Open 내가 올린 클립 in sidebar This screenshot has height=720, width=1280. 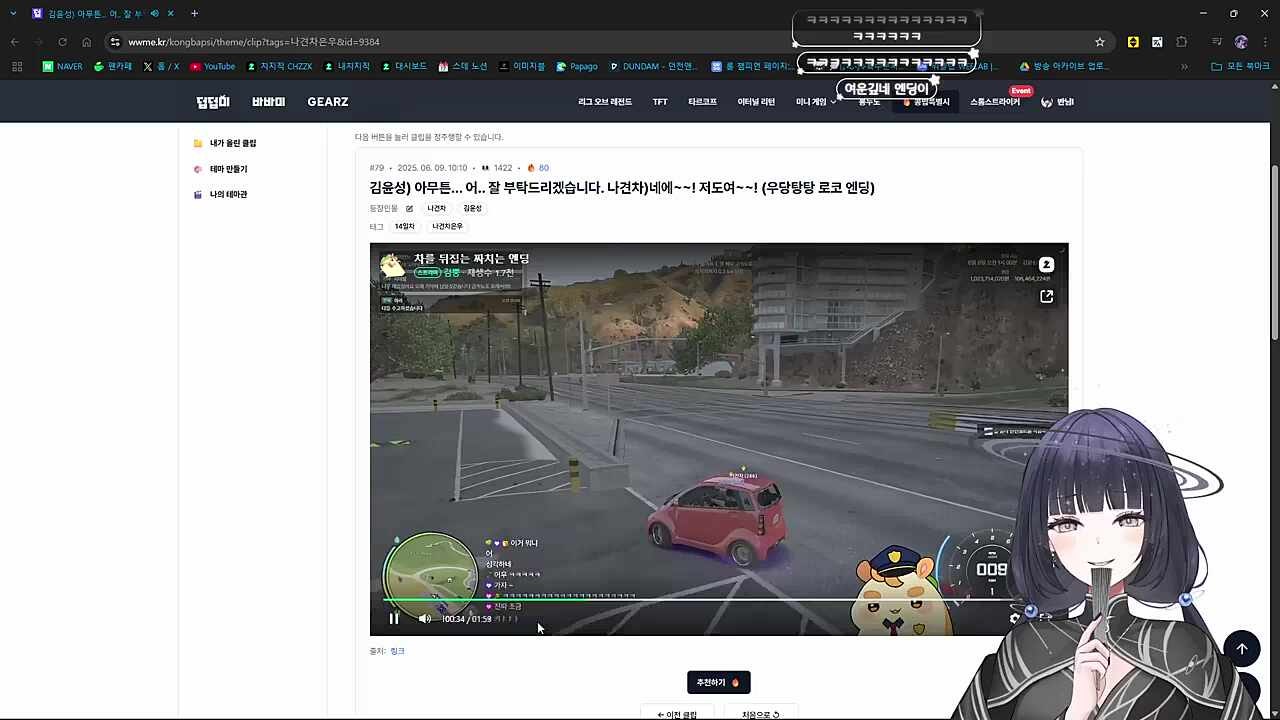tap(232, 143)
